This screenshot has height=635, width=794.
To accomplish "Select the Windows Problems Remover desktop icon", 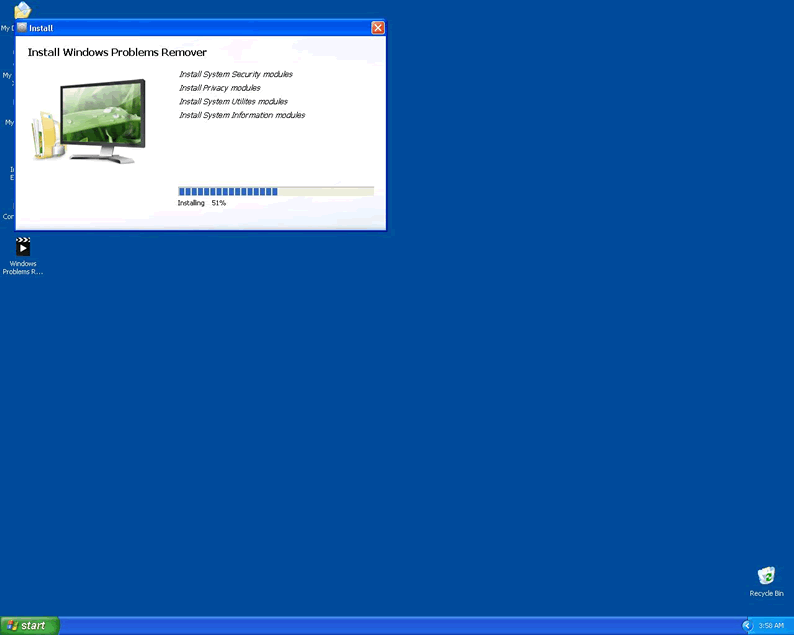I will click(22, 248).
